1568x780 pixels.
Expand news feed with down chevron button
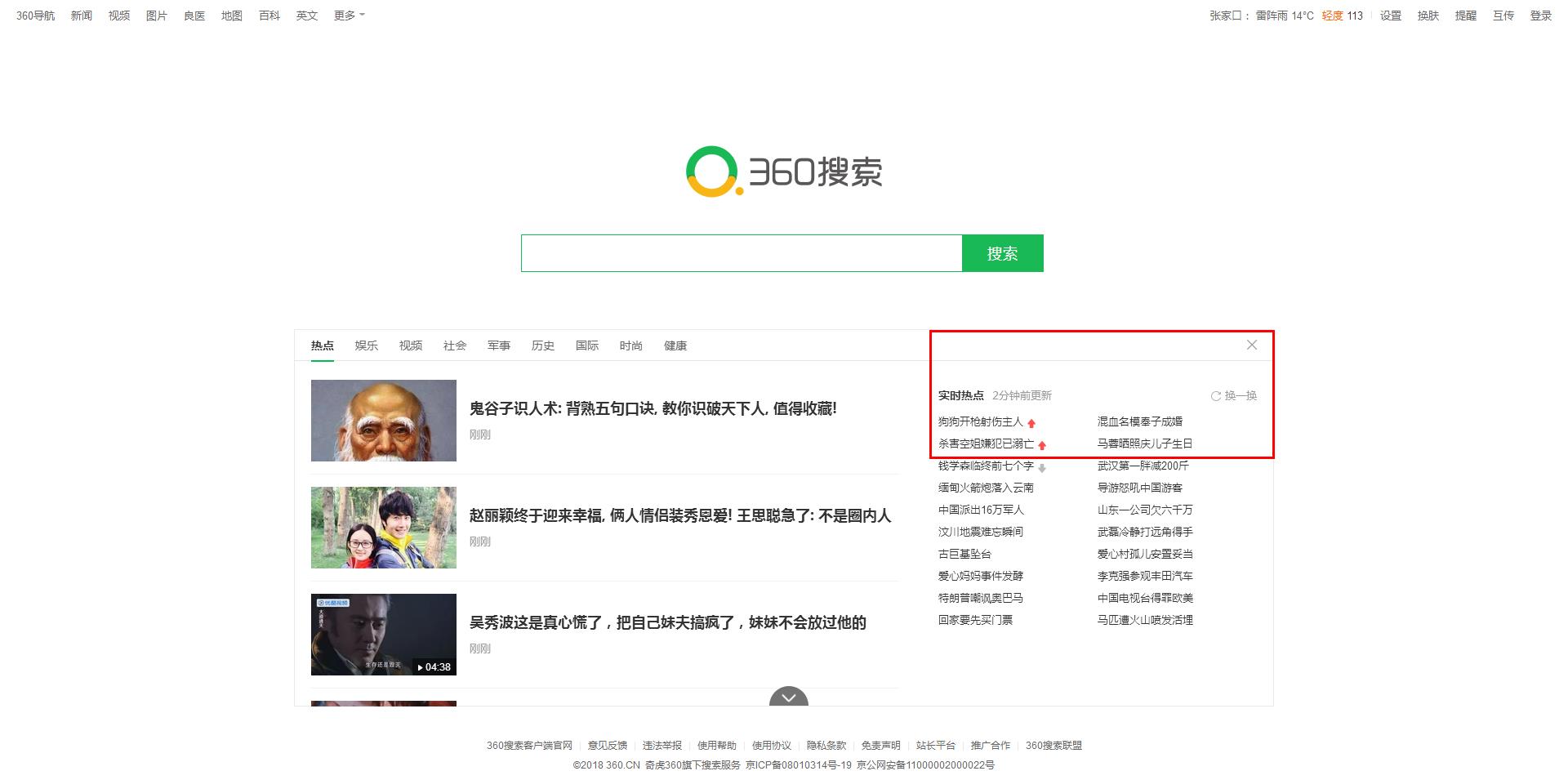(789, 697)
